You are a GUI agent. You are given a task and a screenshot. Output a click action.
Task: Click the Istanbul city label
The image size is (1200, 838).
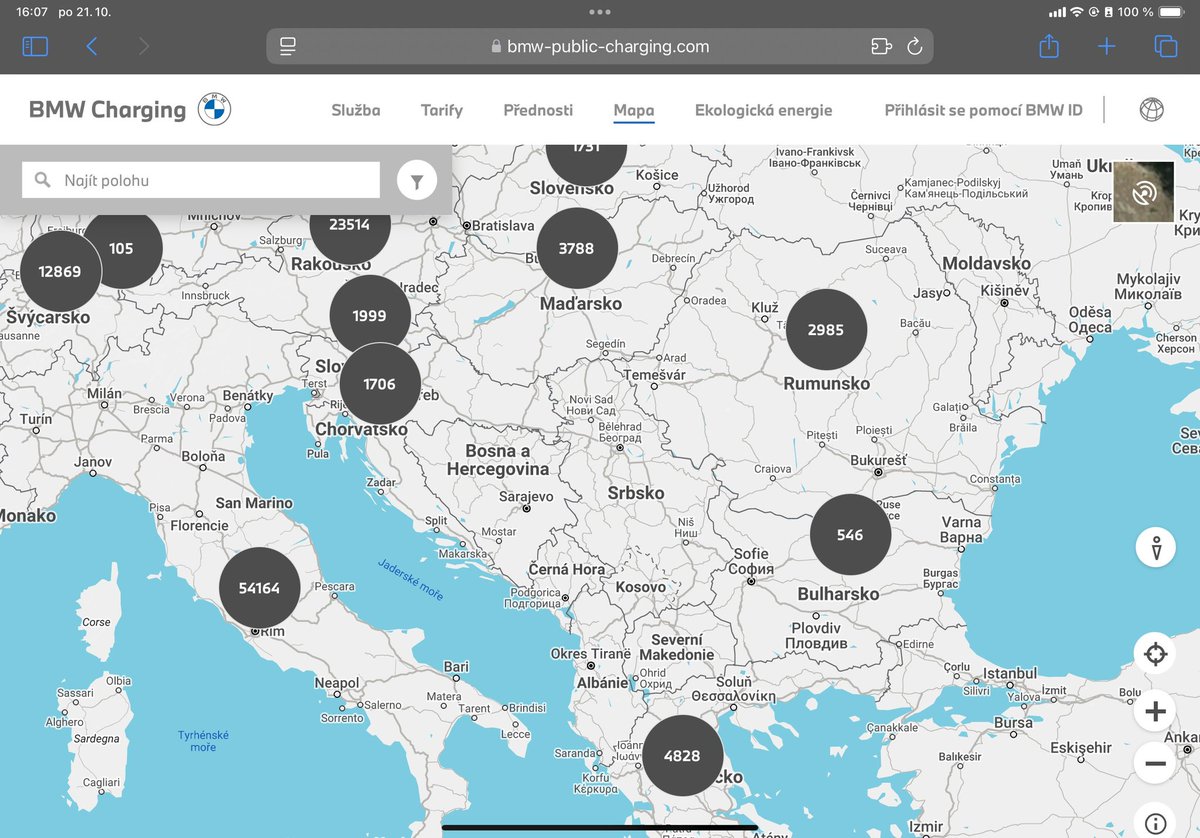tap(1010, 673)
